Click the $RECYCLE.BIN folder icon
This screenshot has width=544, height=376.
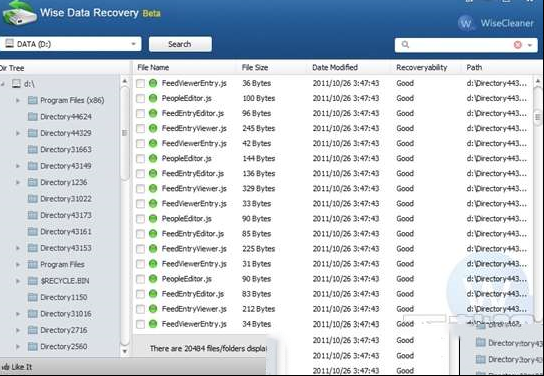tap(33, 281)
